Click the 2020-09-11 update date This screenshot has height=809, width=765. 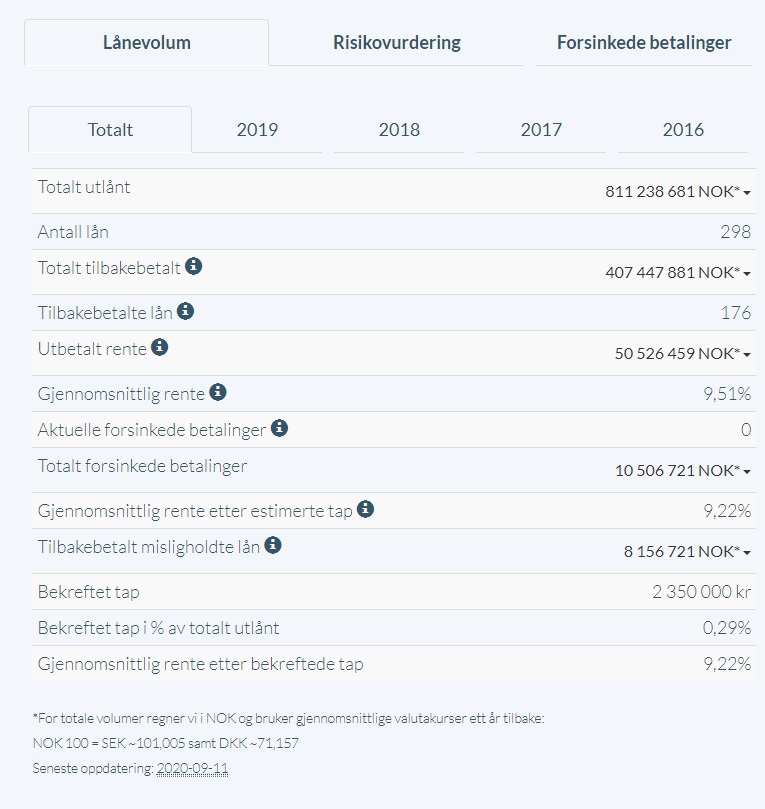pyautogui.click(x=192, y=768)
